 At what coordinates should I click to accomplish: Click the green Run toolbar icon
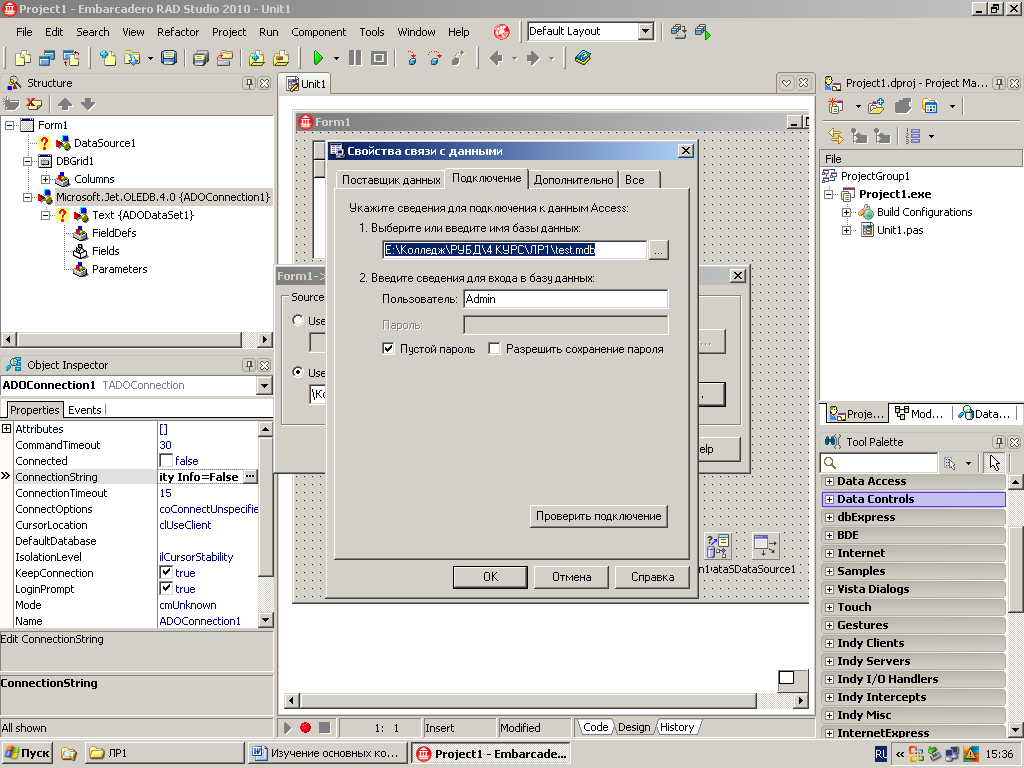(x=318, y=58)
